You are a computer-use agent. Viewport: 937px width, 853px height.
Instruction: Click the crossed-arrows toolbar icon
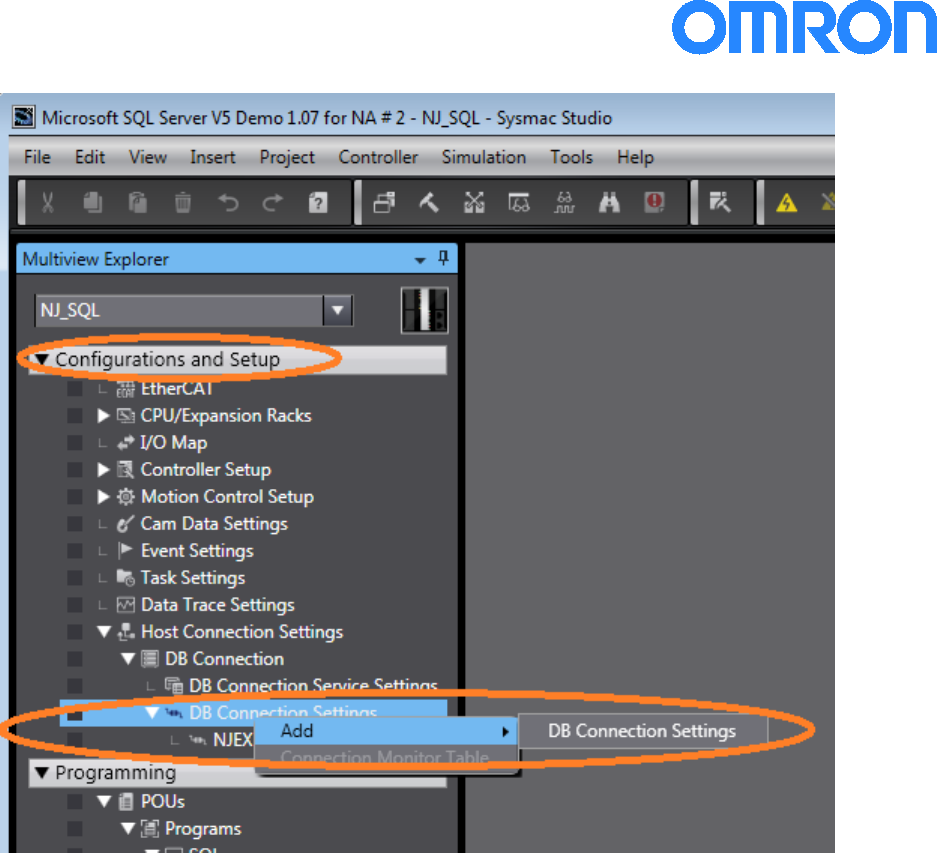coord(474,203)
